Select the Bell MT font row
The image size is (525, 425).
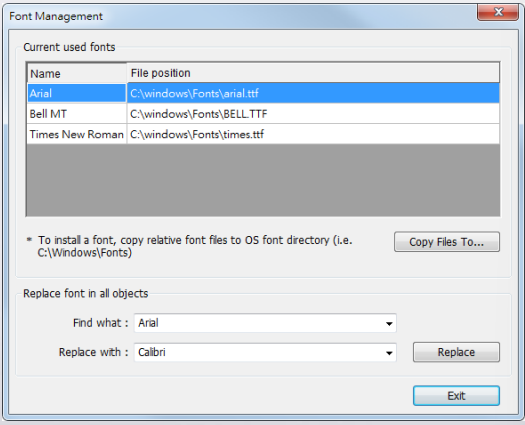coord(264,114)
